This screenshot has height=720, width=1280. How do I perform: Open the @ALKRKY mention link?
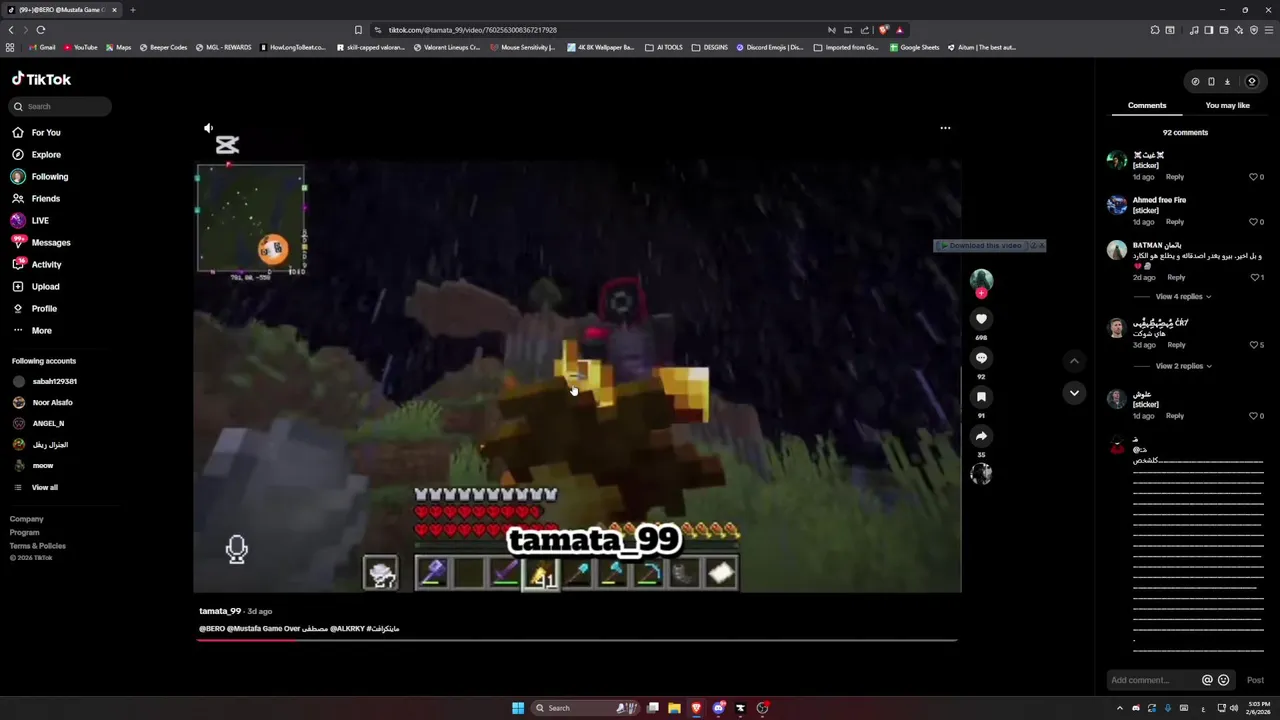(347, 629)
